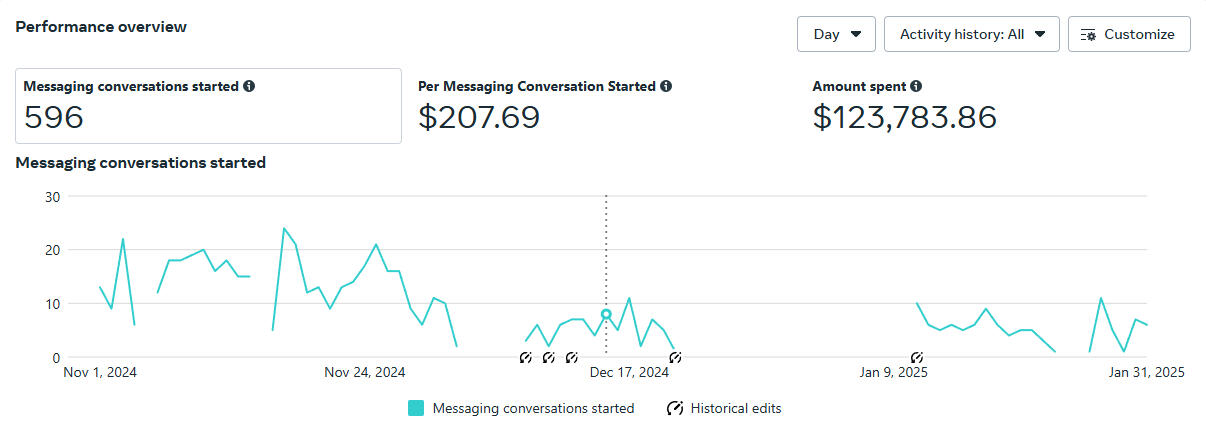Viewport: 1206px width, 436px height.
Task: Click historical edit marker after Dec 17, 2024
Action: point(675,357)
